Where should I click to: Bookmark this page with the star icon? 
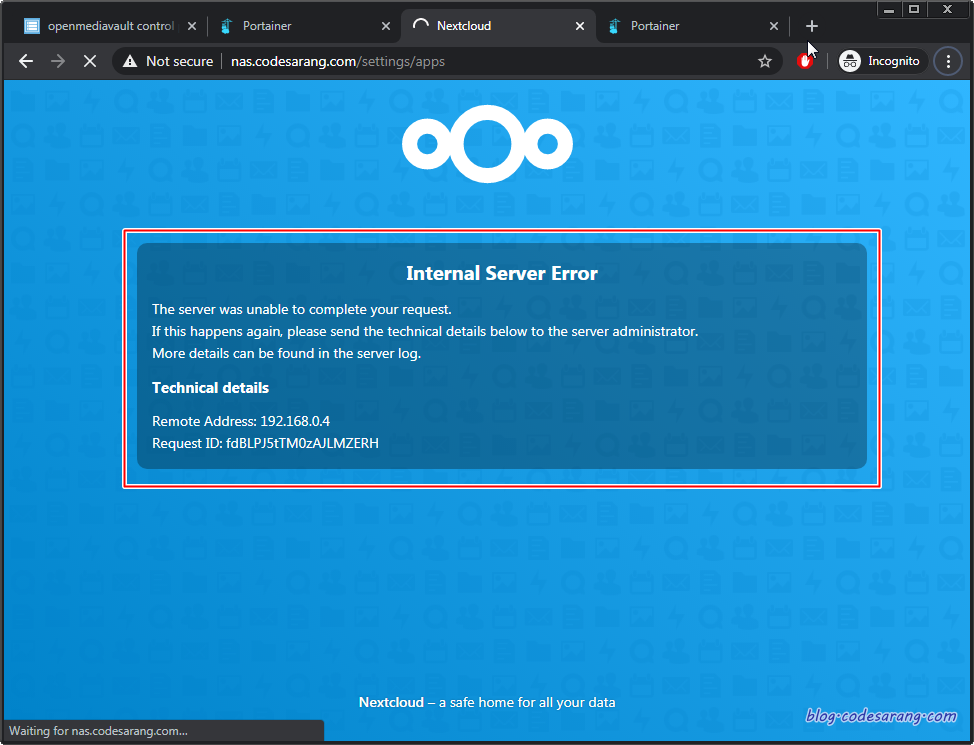[765, 61]
